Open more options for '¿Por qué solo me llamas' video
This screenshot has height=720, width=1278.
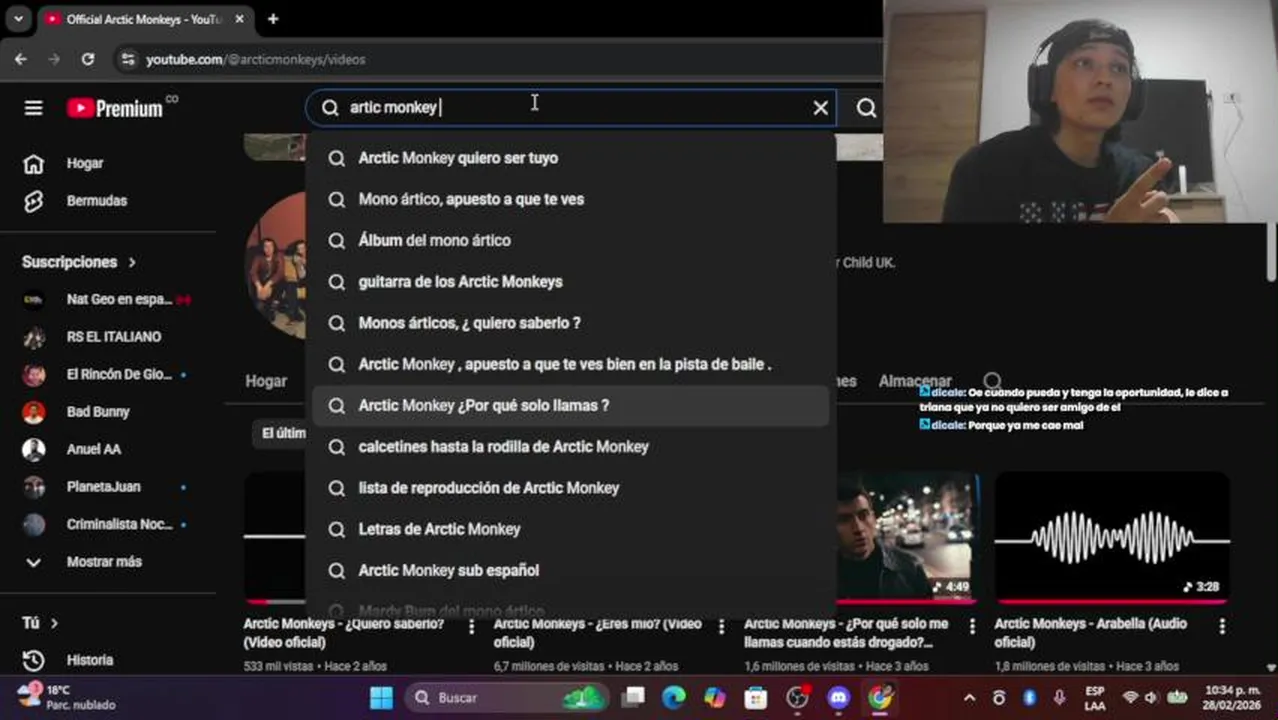click(x=972, y=627)
